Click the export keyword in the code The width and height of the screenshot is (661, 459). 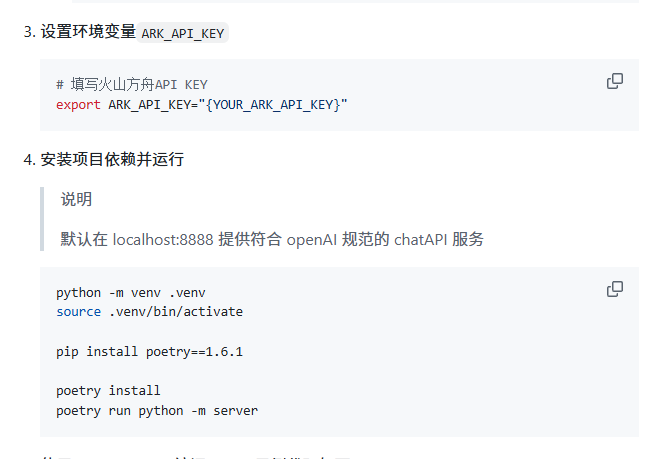click(78, 104)
